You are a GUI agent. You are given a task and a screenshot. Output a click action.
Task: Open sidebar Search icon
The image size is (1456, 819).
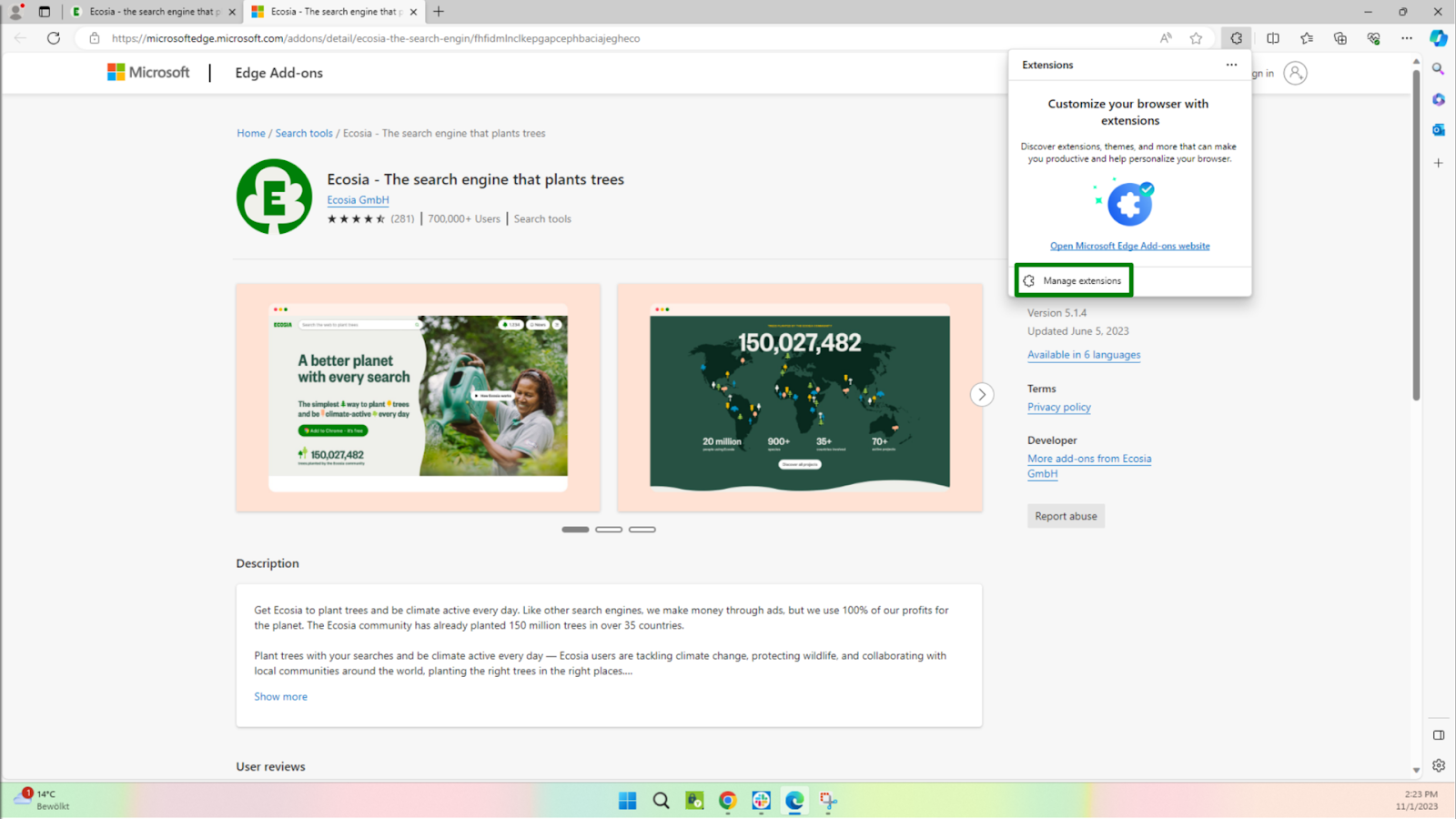(1438, 69)
